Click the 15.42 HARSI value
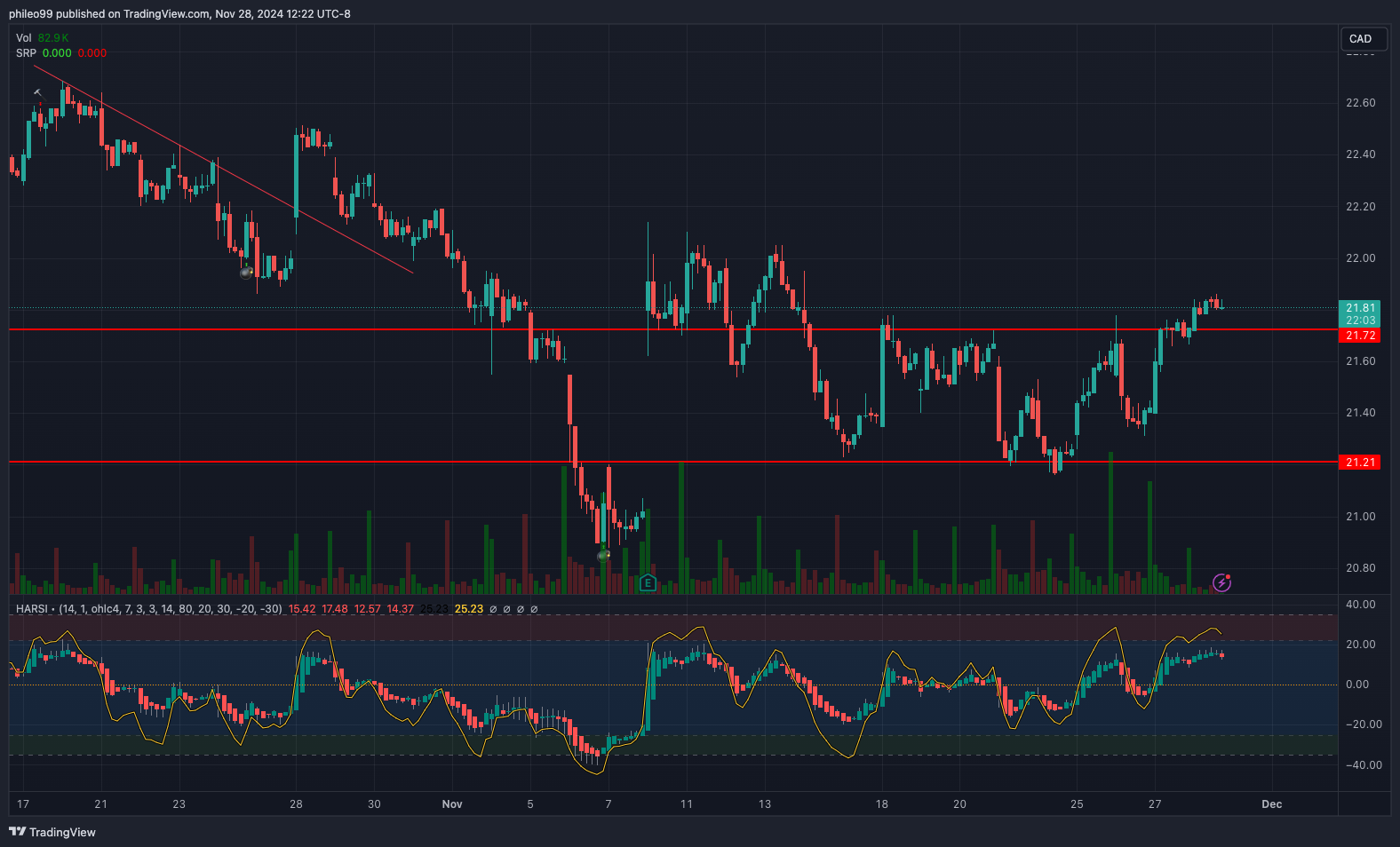 coord(302,609)
